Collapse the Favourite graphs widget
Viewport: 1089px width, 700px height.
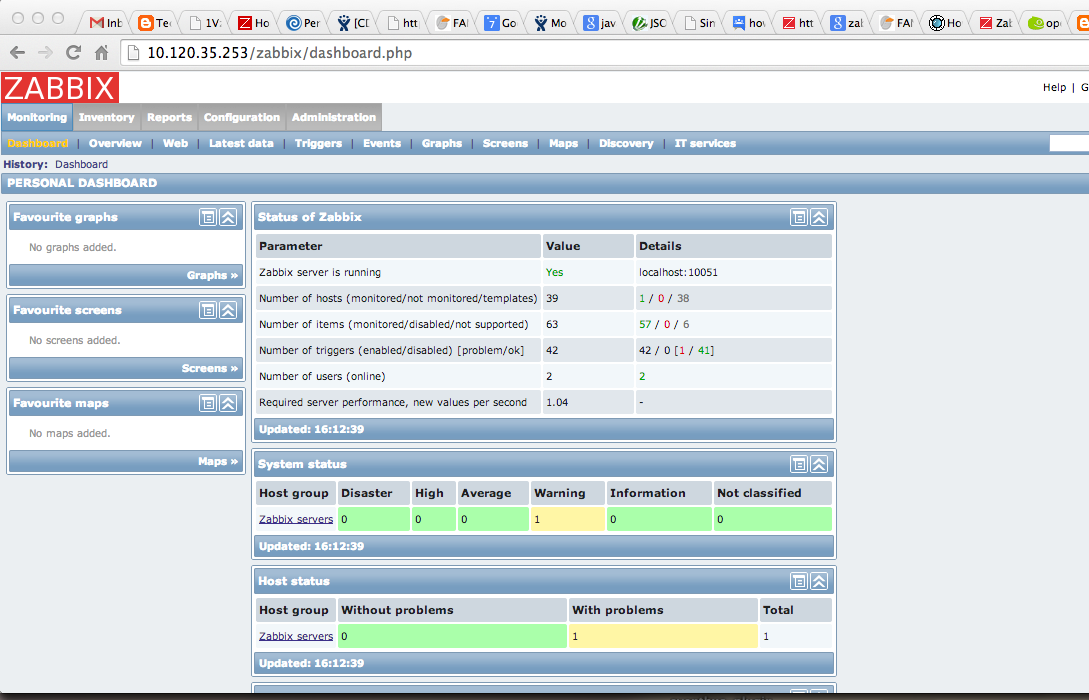228,217
